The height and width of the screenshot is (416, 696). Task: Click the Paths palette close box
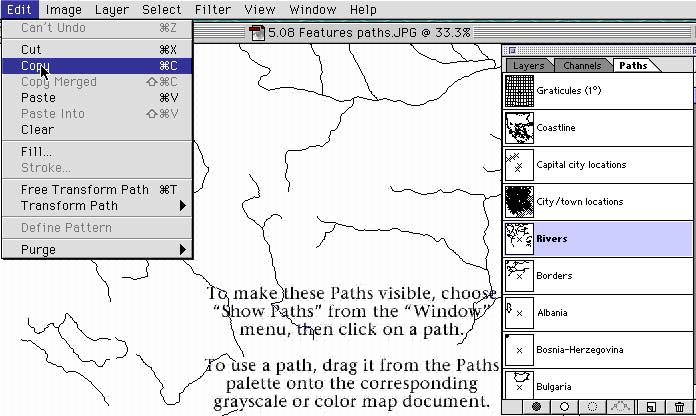(512, 48)
